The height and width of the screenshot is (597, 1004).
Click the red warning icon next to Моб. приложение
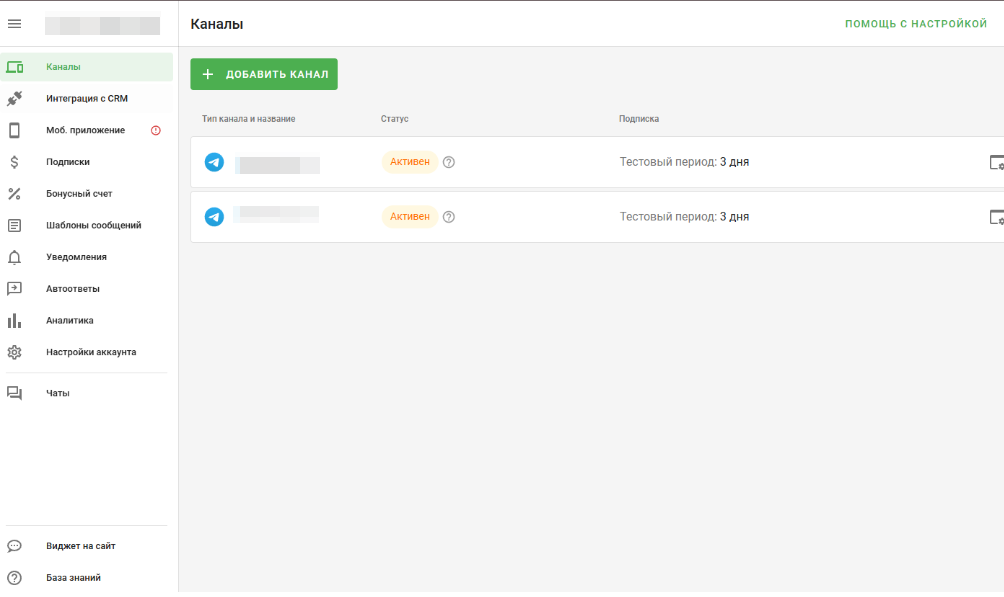pos(156,130)
